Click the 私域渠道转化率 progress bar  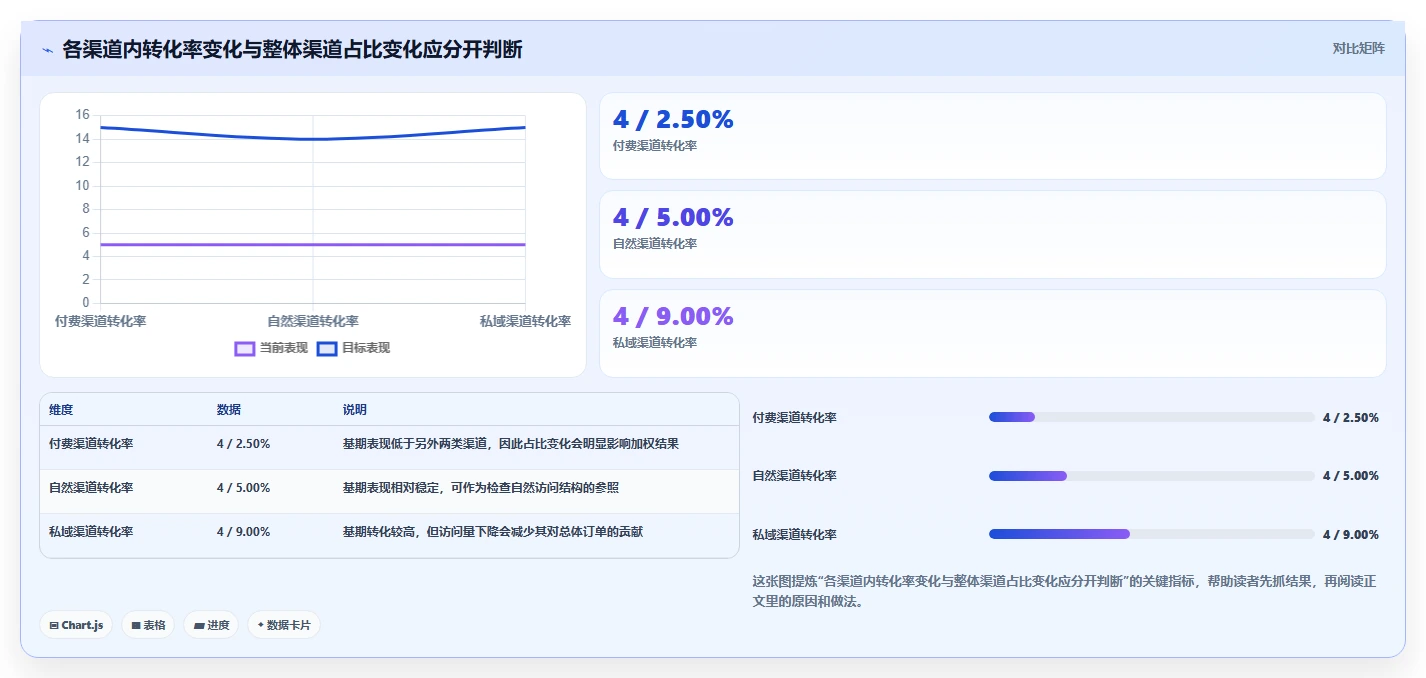(x=1152, y=534)
